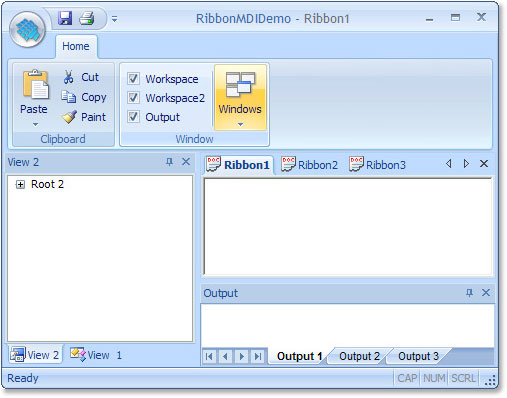Select the Ribbon2 document tab
Screen dimensions: 507x398
pyautogui.click(x=309, y=165)
